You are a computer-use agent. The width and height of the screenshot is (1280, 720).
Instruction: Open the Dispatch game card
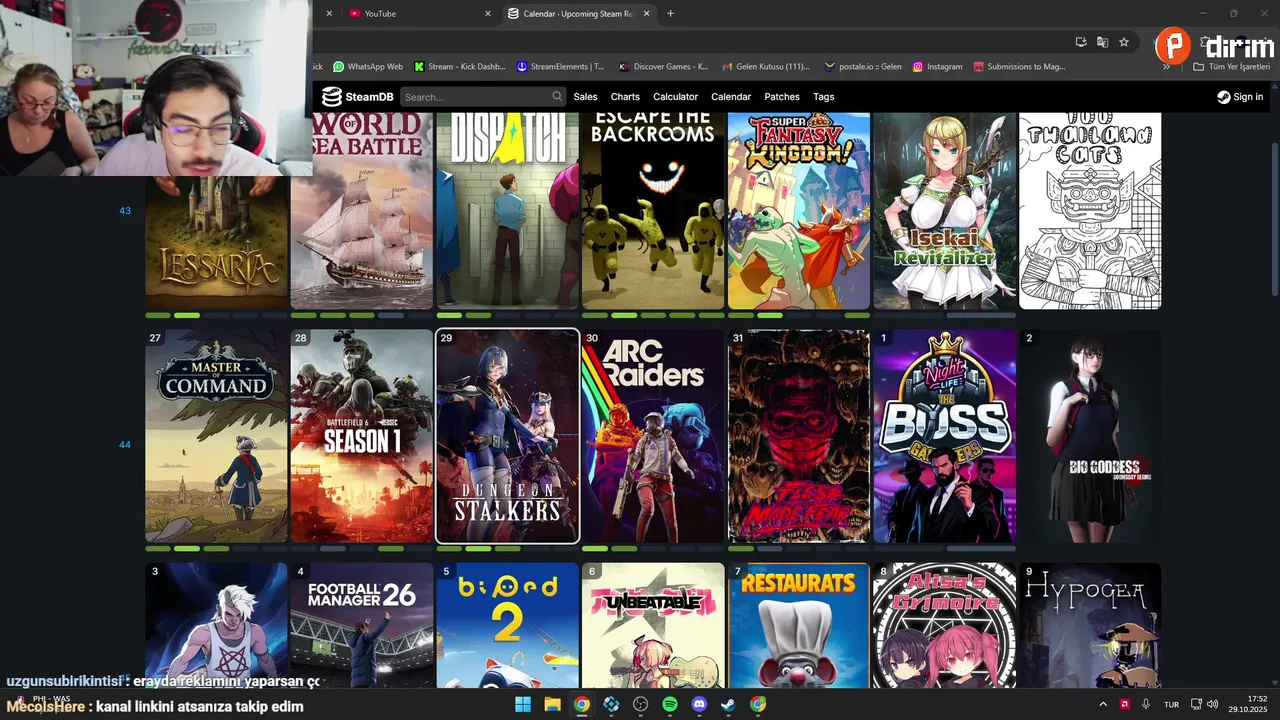(x=507, y=211)
